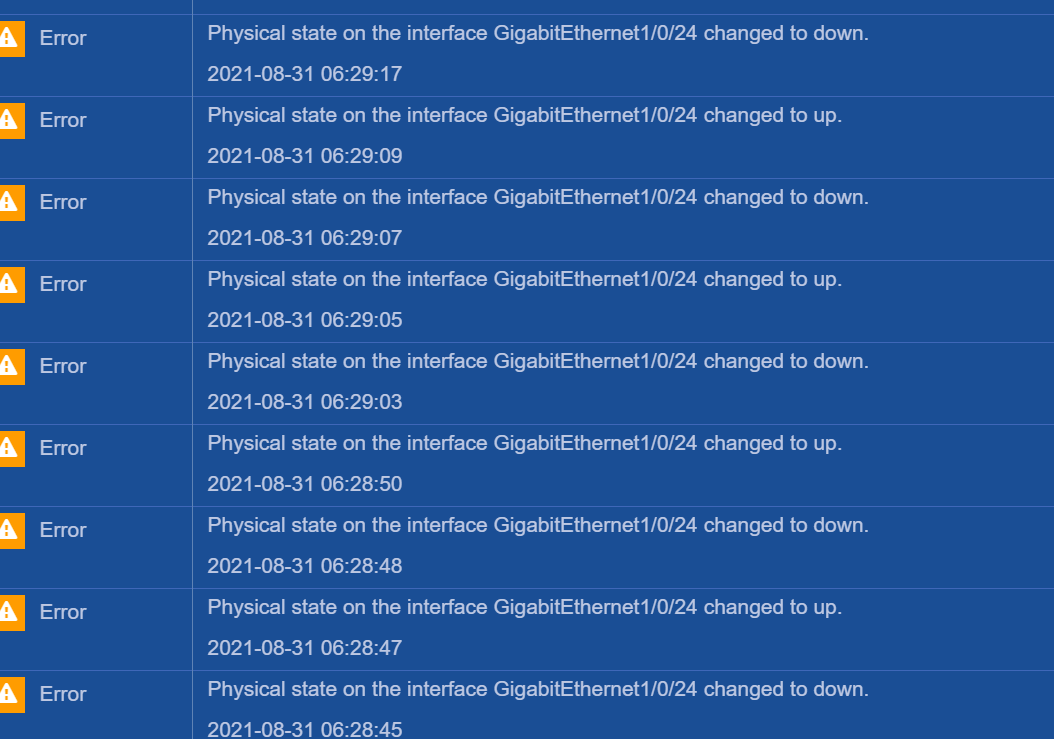Screen dimensions: 1054x739
Task: Click the warning icon on the 06:28:45 row
Action: coord(10,694)
